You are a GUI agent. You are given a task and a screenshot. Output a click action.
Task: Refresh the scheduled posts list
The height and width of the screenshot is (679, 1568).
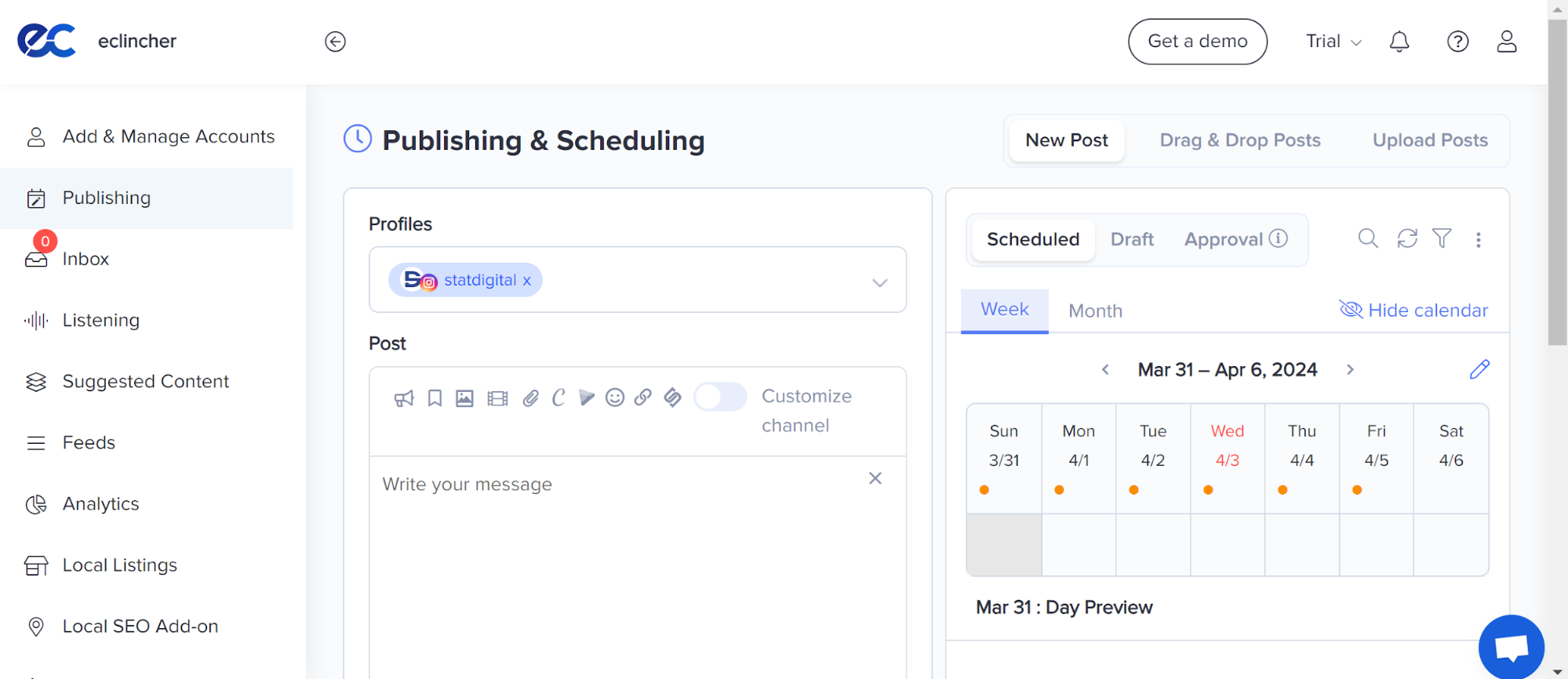1407,238
